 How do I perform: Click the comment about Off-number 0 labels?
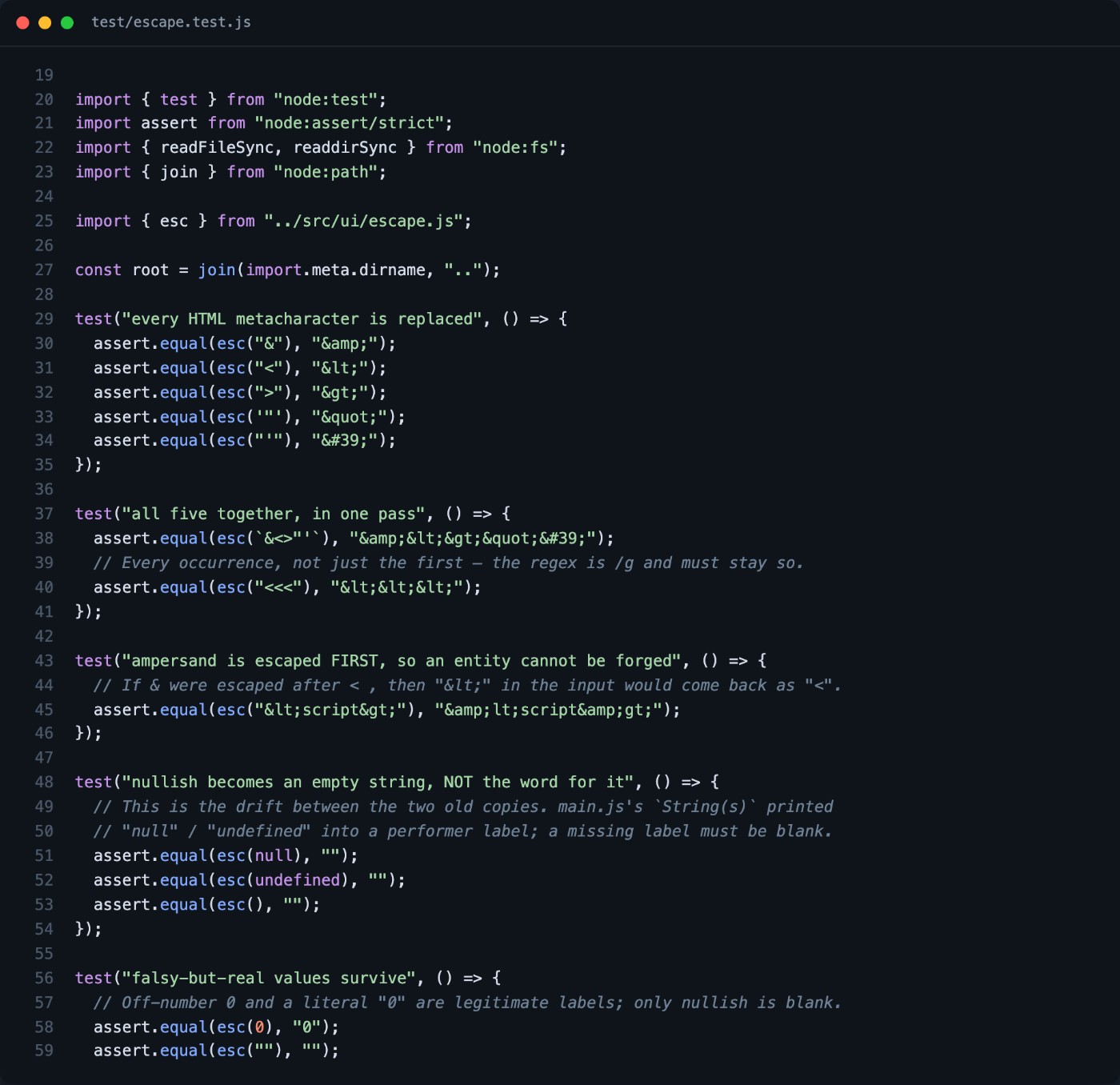tap(467, 1003)
